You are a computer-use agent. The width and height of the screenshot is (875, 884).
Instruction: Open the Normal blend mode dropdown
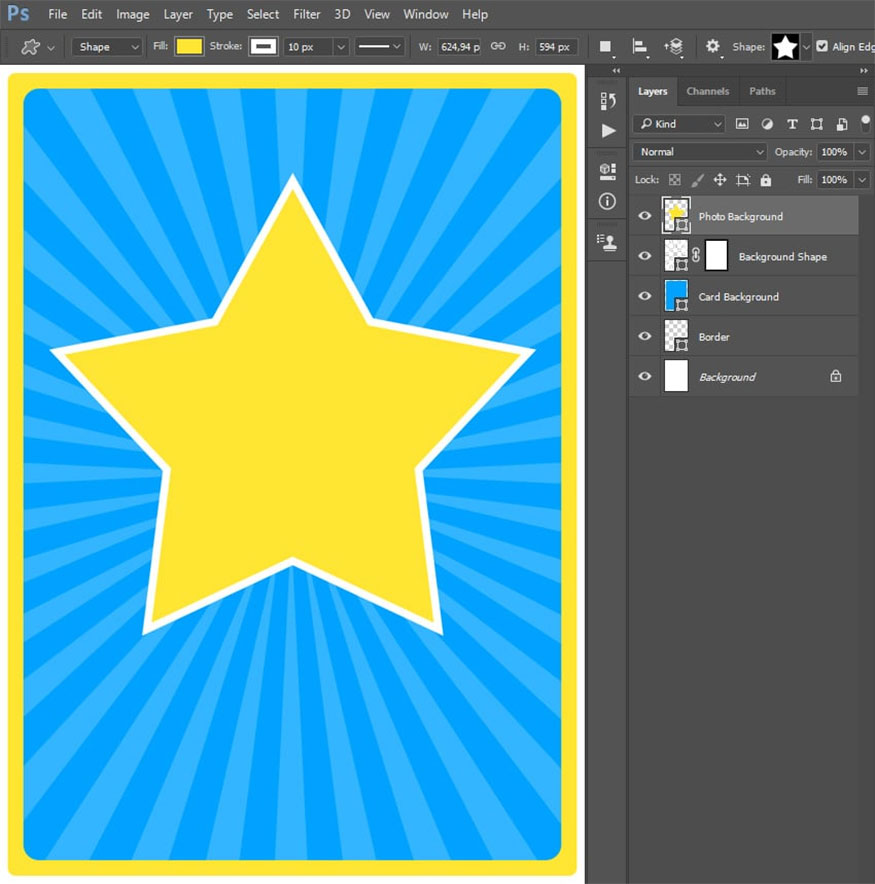[x=700, y=152]
